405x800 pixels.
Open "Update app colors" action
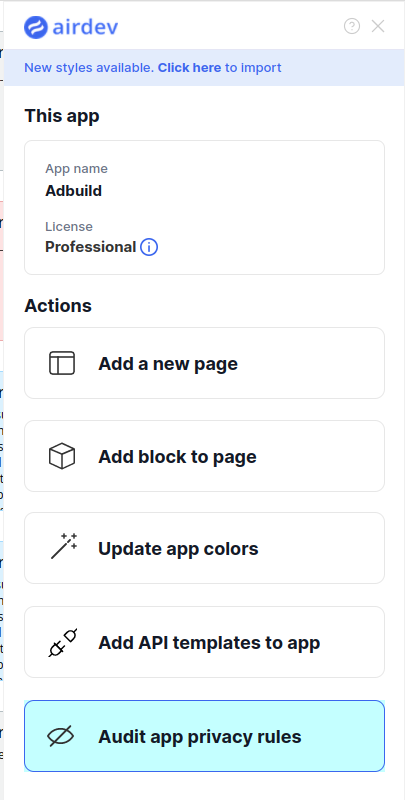click(x=205, y=548)
